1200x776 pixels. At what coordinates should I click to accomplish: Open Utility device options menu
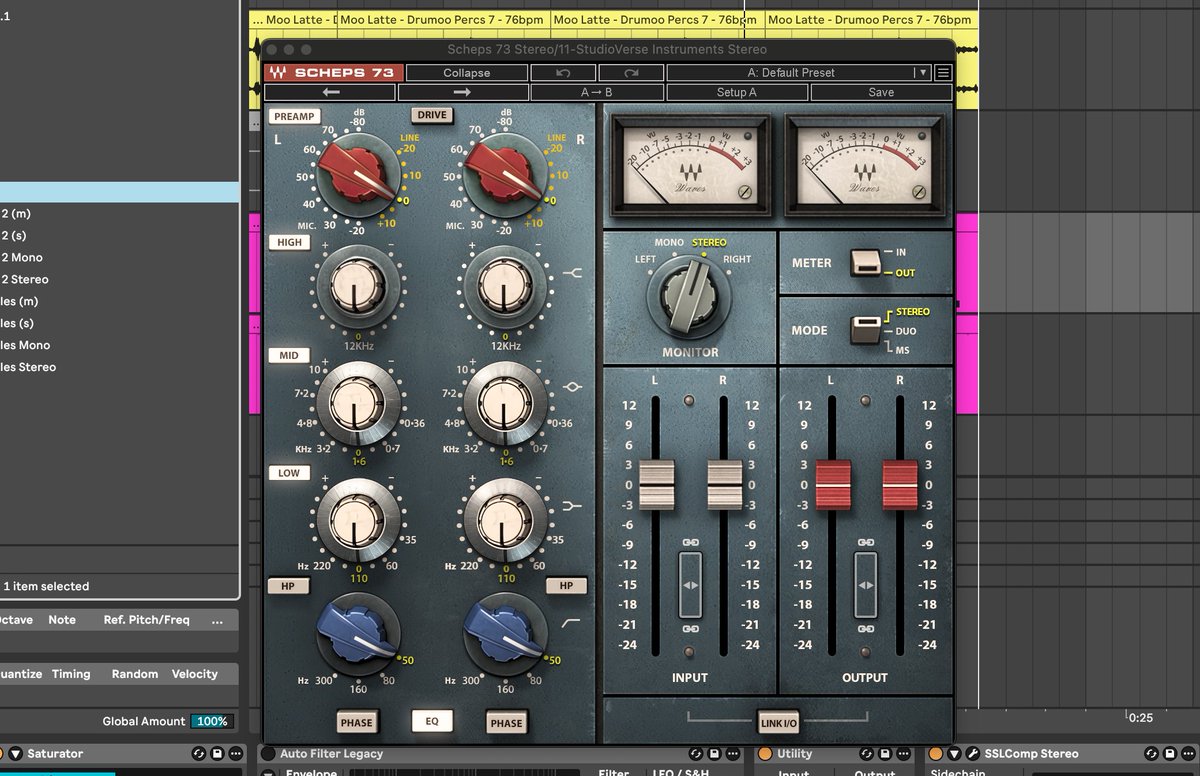904,754
